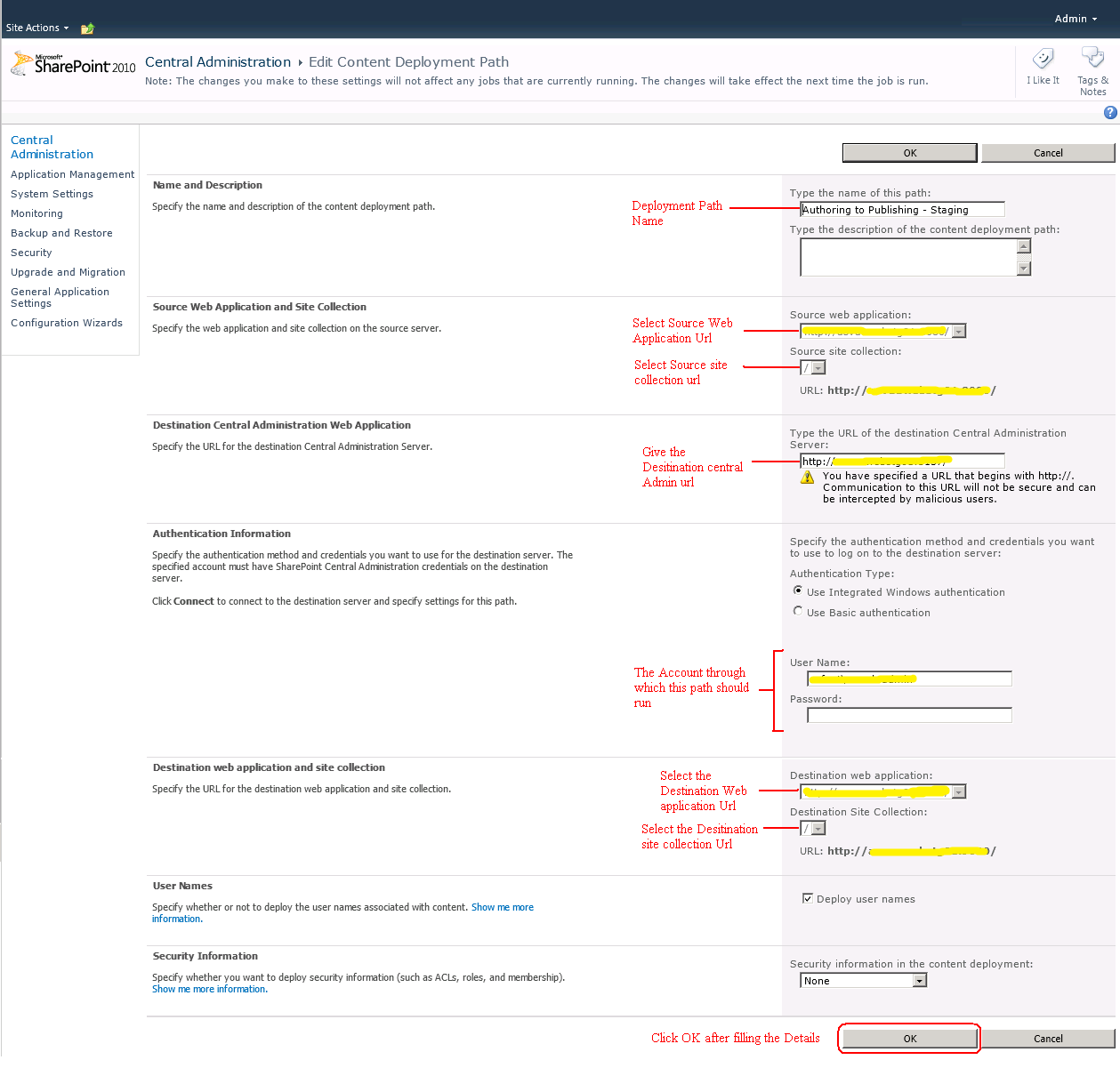1120x1076 pixels.
Task: Click the path name field containing Authoring to Publishing
Action: (901, 209)
